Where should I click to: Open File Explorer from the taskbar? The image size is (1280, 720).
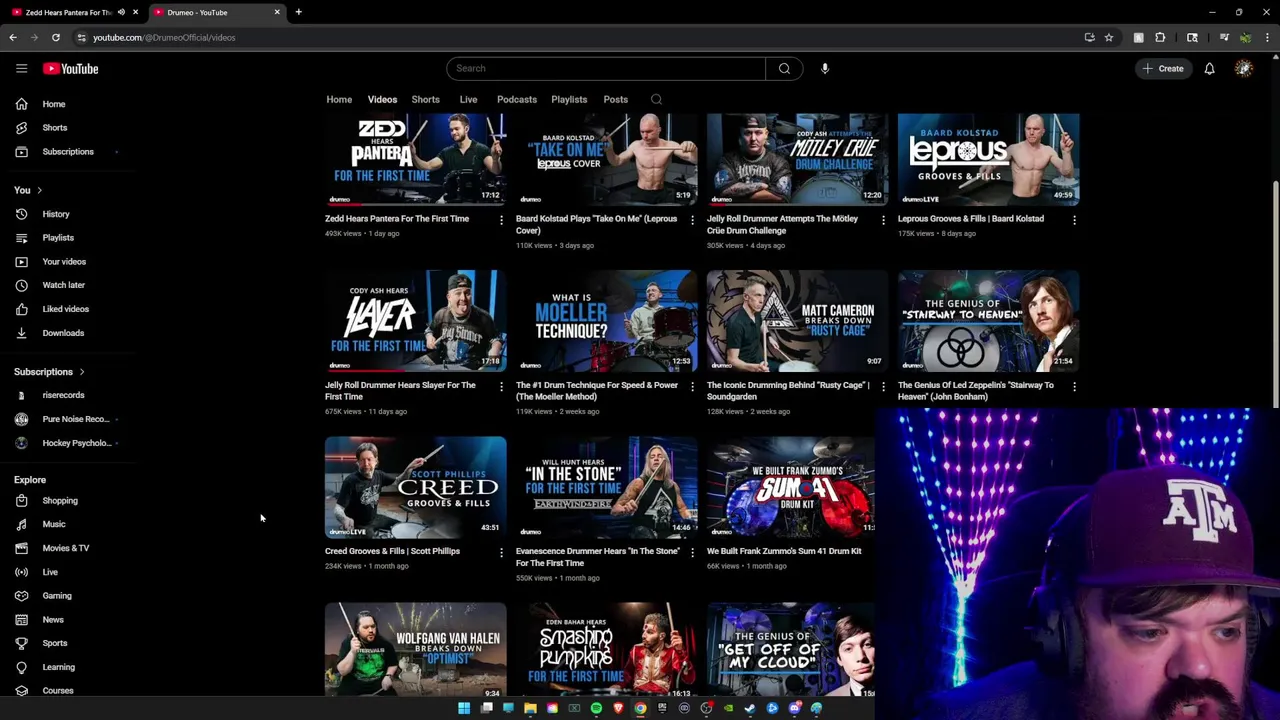530,708
